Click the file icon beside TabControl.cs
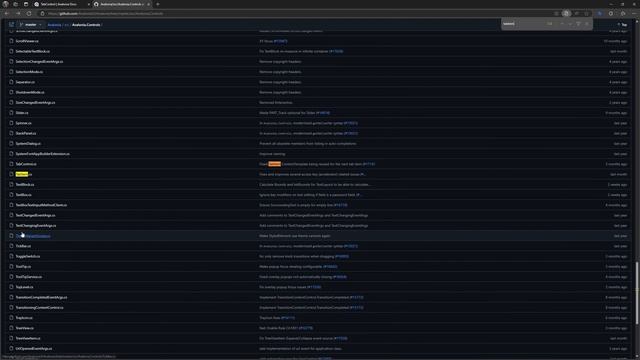Viewport: 640px width, 360px height. pyautogui.click(x=11, y=164)
